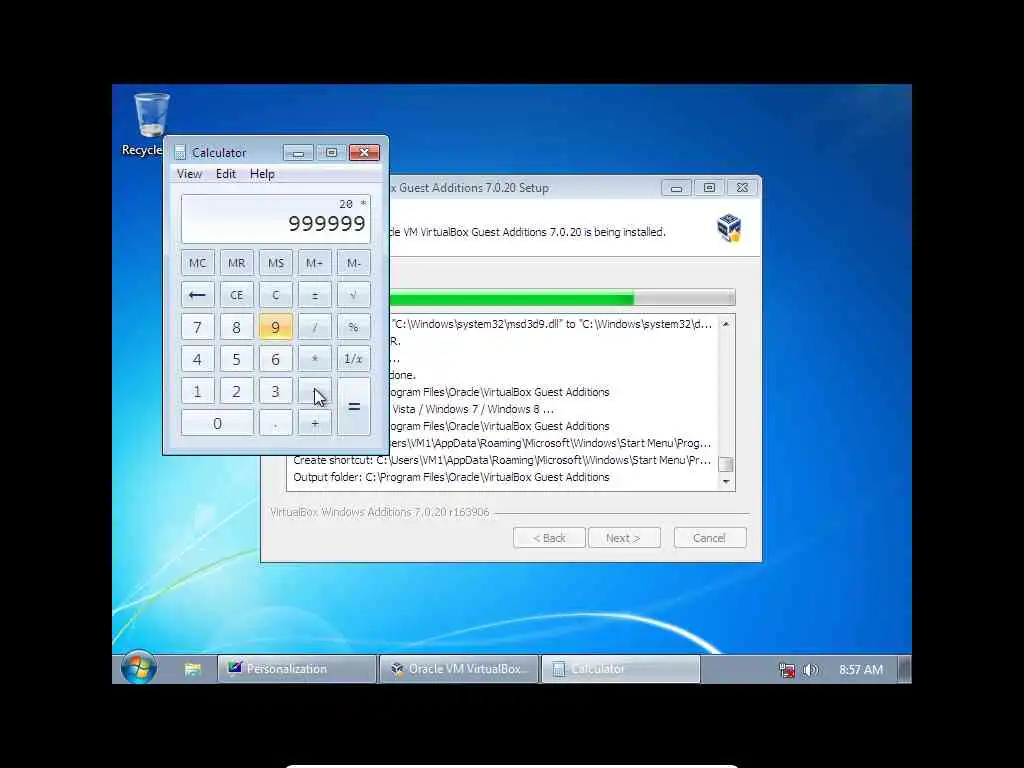Click the network tray icon
Screen dimensions: 1024x768
[788, 670]
